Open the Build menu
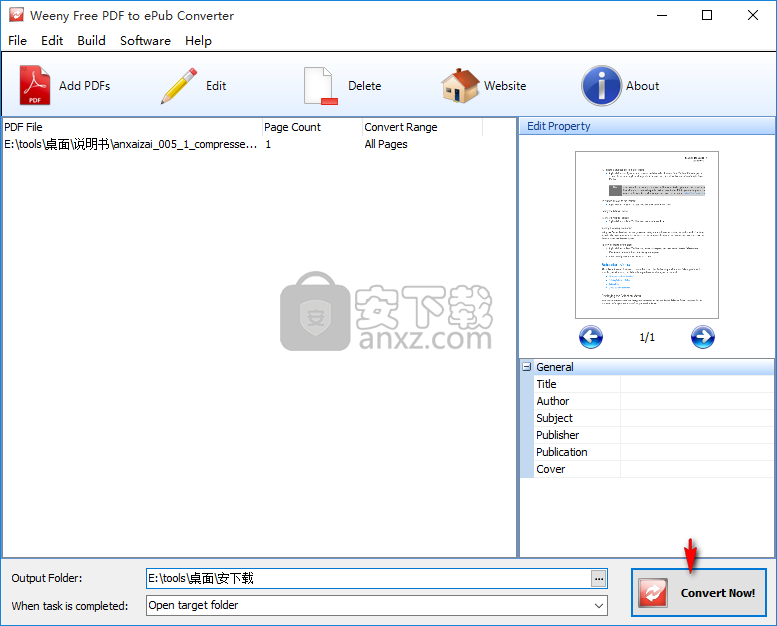 point(91,41)
